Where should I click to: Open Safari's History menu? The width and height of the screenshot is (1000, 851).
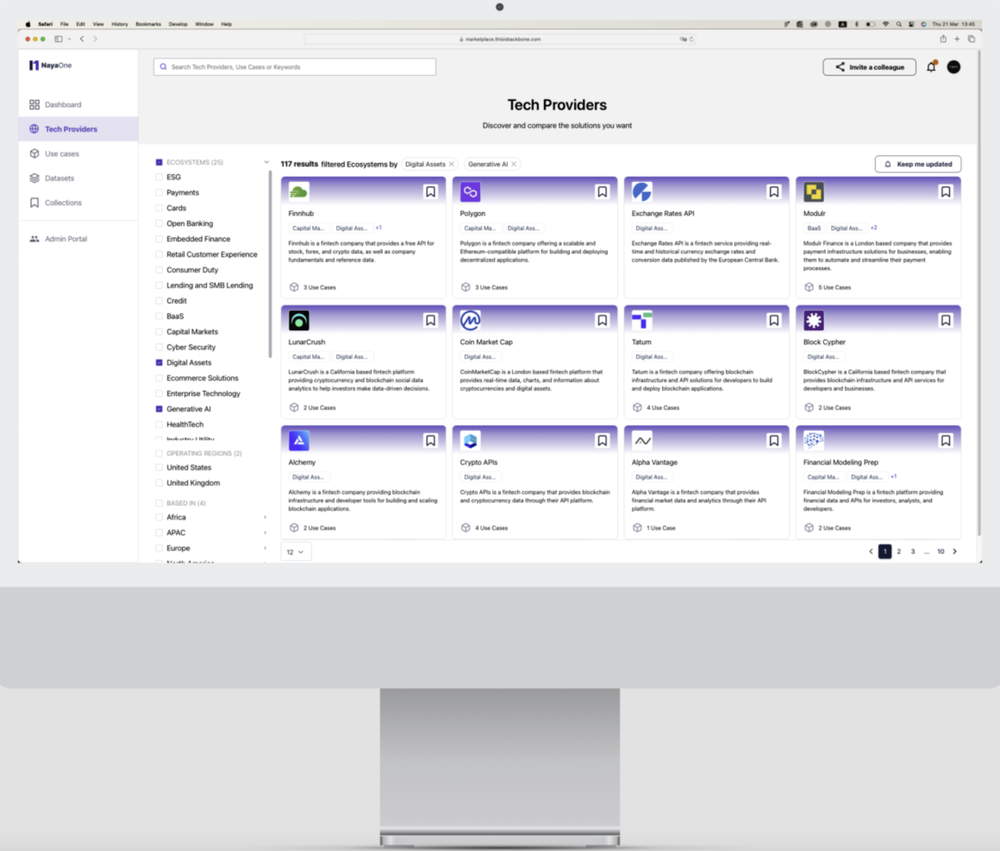tap(120, 24)
